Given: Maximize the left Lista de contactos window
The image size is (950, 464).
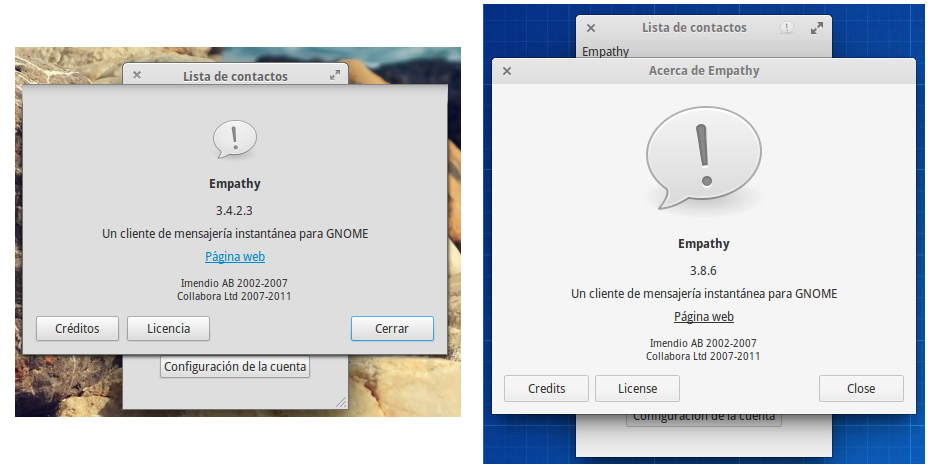Looking at the screenshot, I should 335,75.
